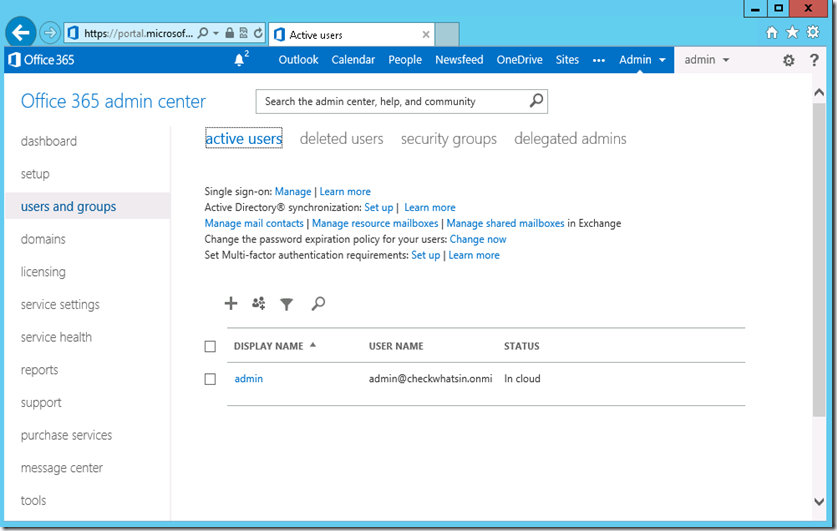The image size is (837, 531).
Task: Click Manage mail contacts link
Action: tap(254, 224)
